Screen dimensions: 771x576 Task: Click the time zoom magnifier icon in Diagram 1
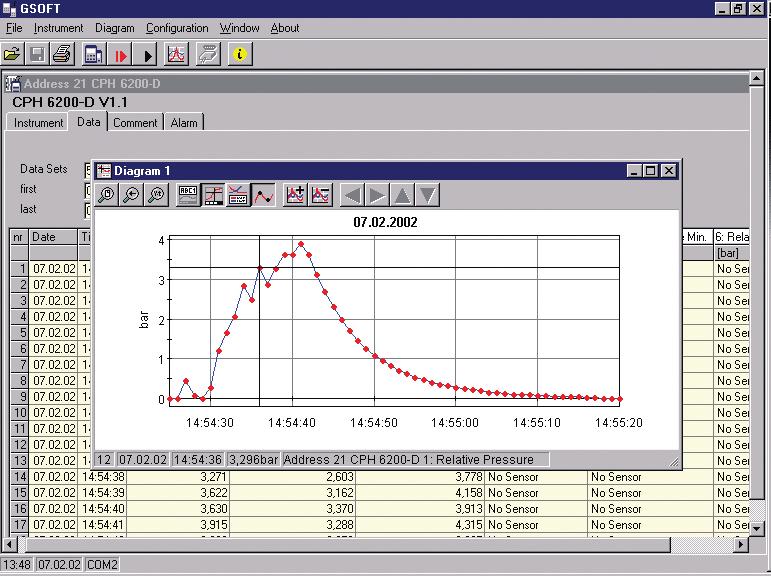[107, 195]
